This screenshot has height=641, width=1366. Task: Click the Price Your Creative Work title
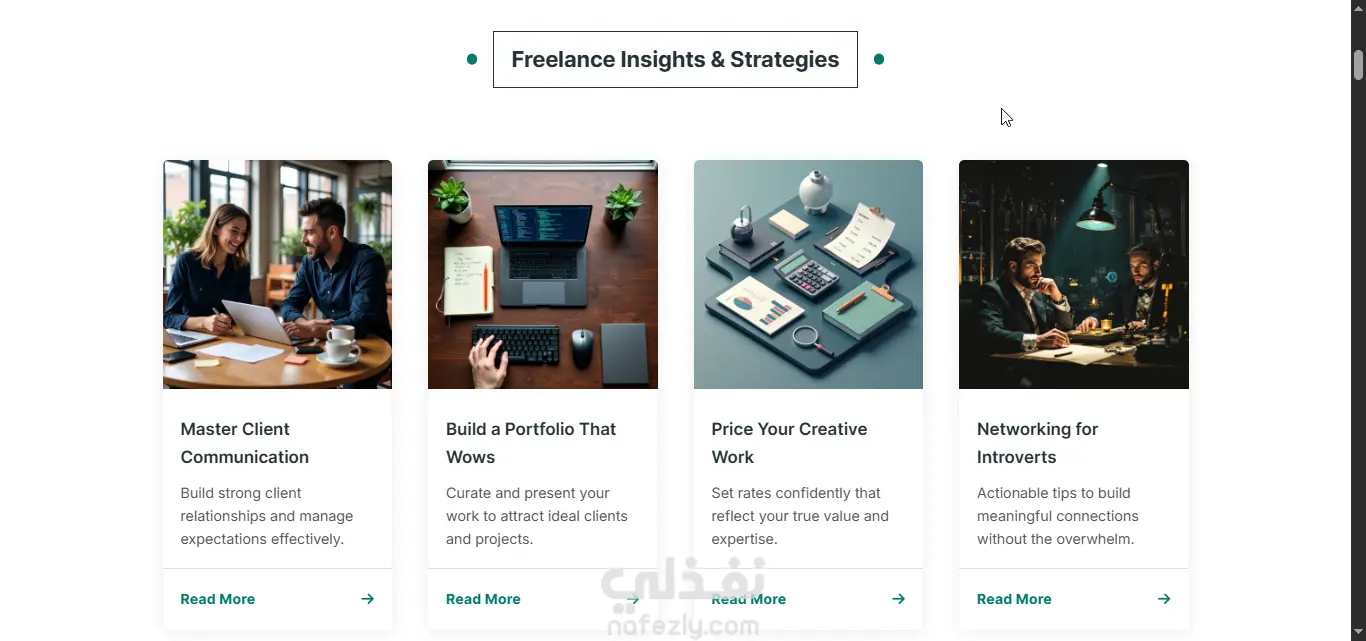point(789,443)
